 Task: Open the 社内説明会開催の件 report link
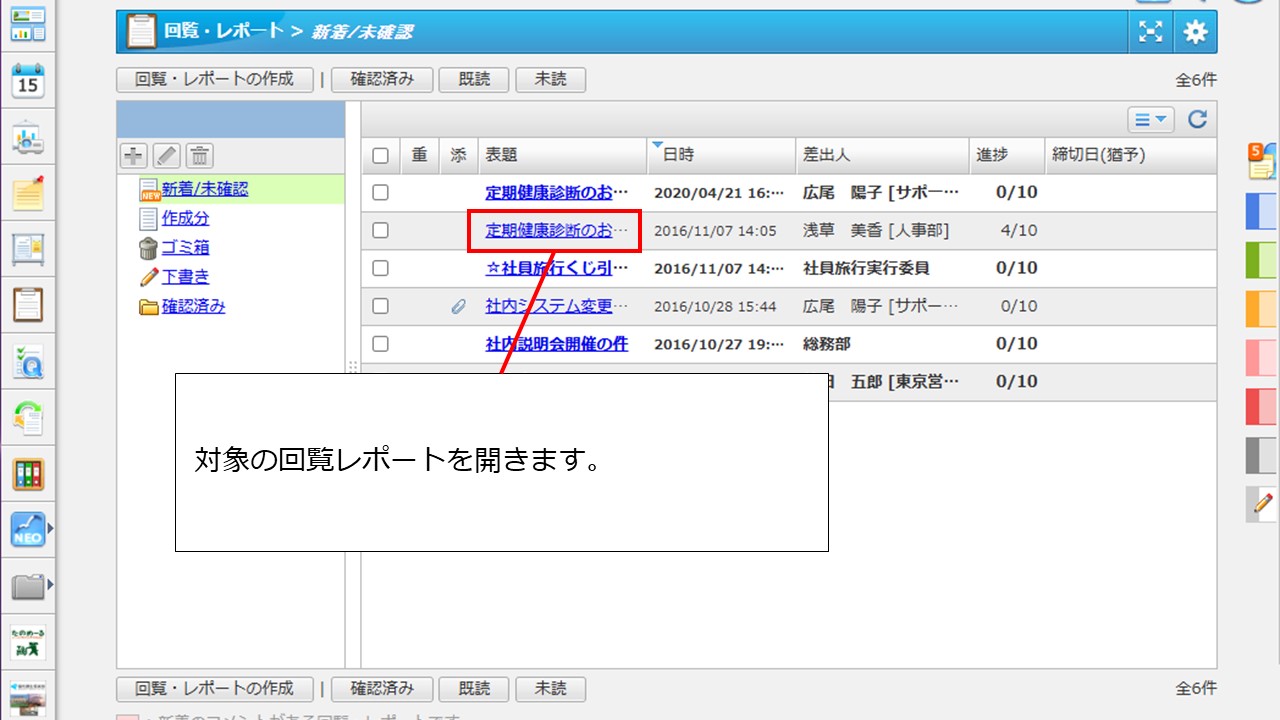pos(557,344)
